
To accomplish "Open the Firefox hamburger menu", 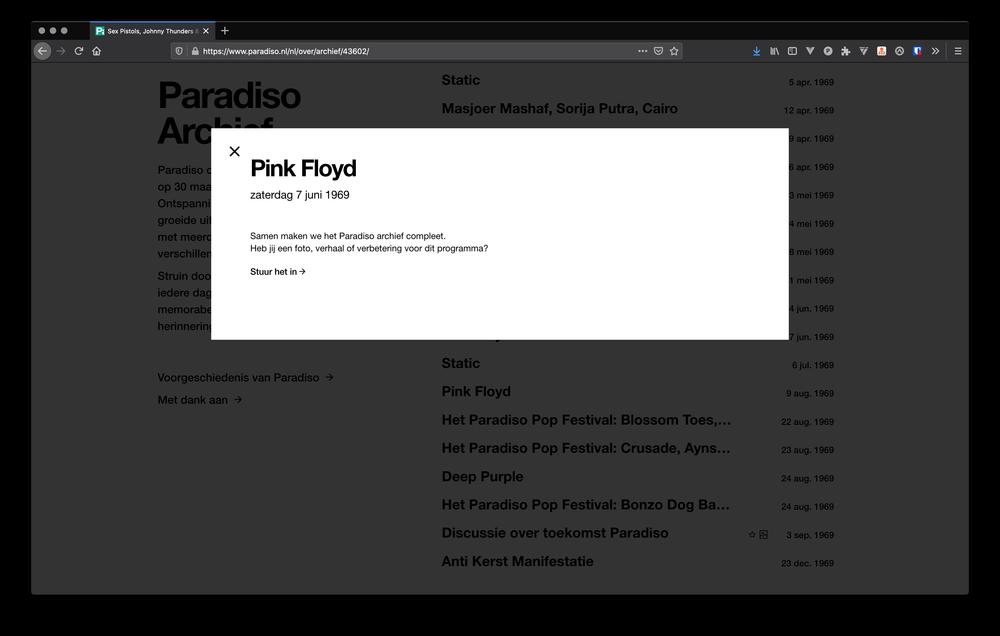I will (957, 51).
